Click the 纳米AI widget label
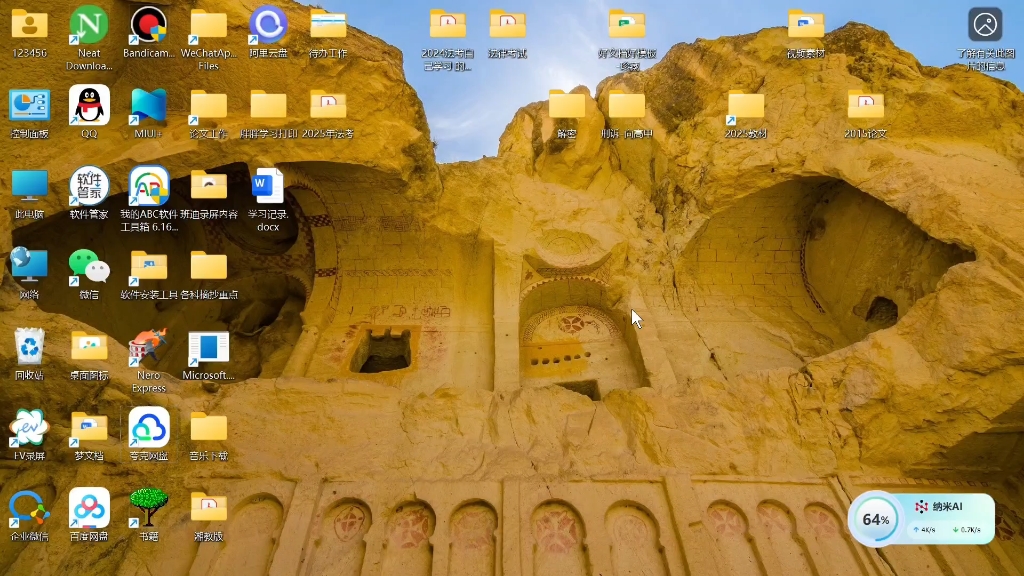This screenshot has width=1024, height=576. pyautogui.click(x=946, y=507)
